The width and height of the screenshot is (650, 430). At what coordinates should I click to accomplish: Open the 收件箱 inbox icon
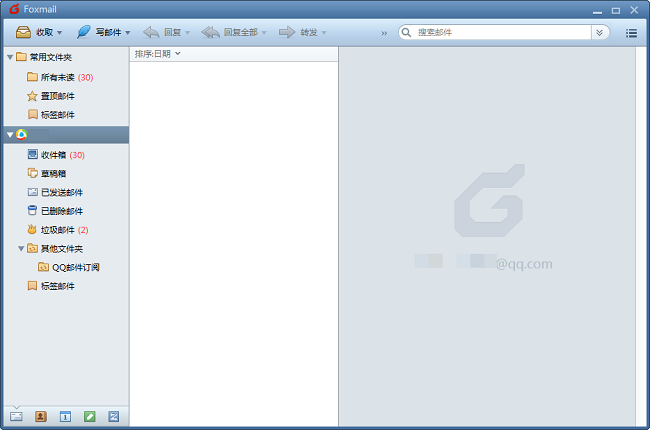tap(32, 155)
